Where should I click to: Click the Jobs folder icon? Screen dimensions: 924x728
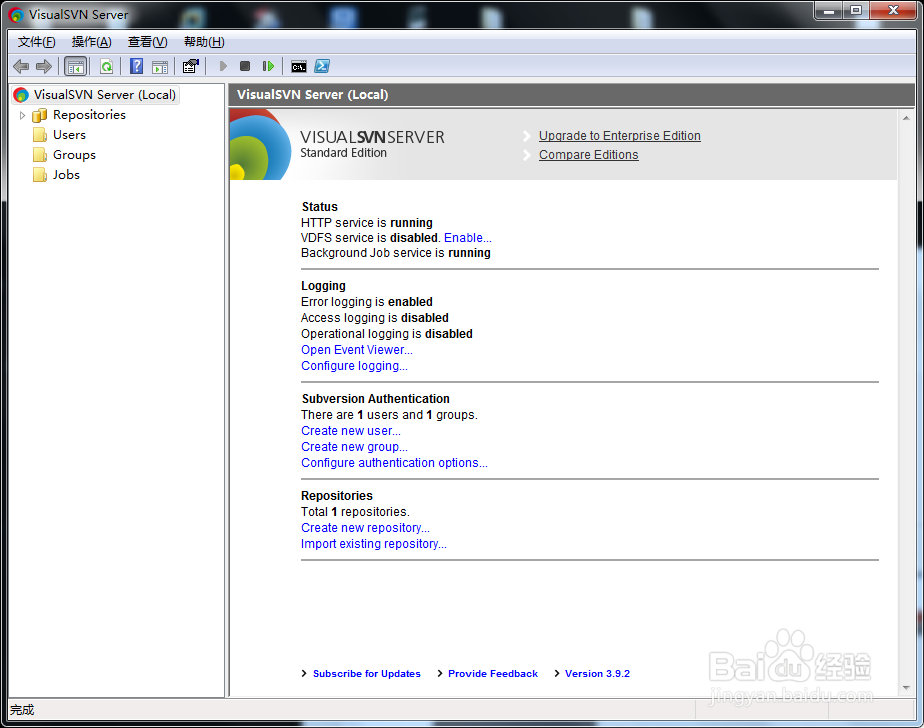click(x=40, y=175)
